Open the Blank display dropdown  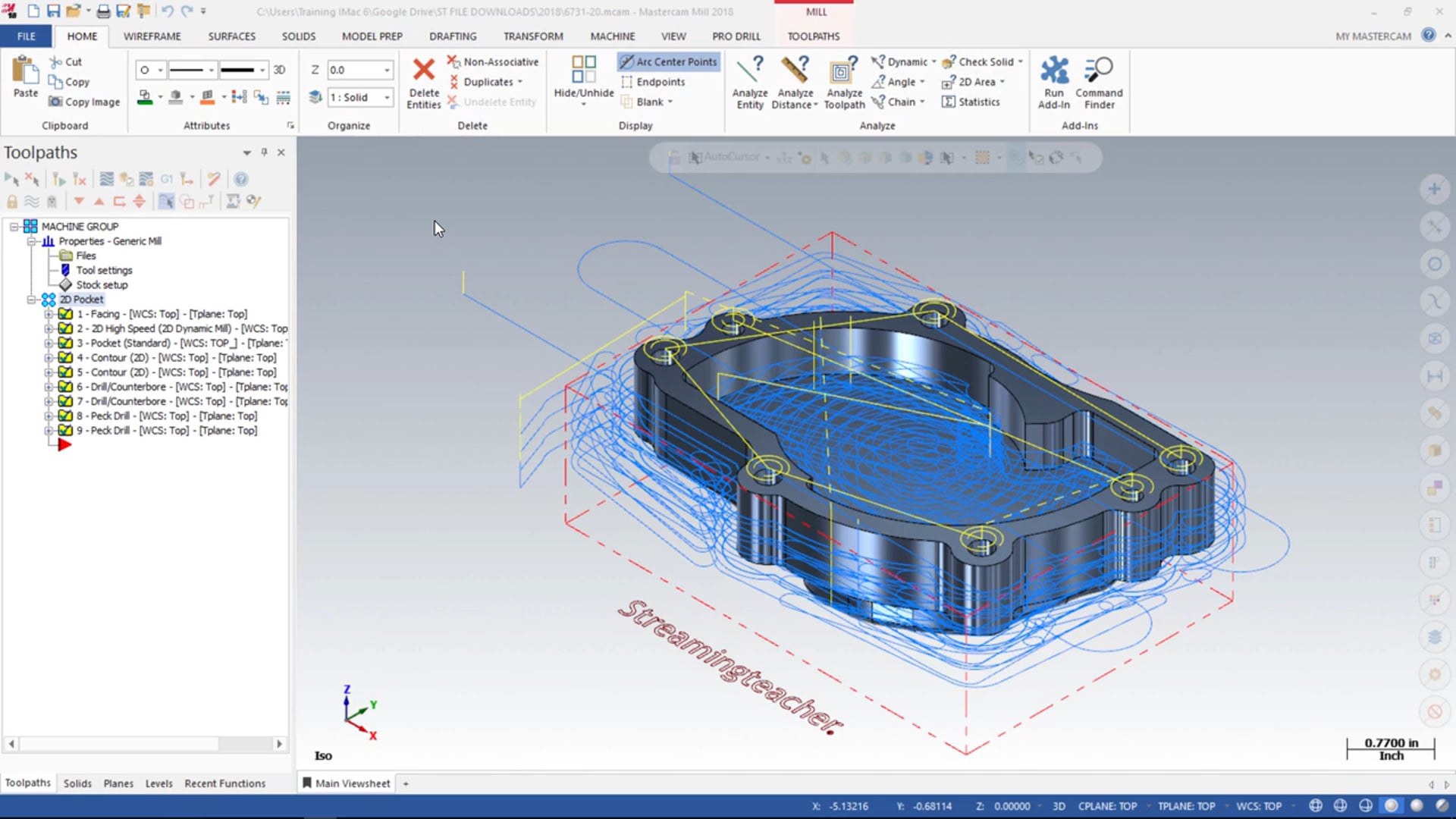(x=670, y=102)
